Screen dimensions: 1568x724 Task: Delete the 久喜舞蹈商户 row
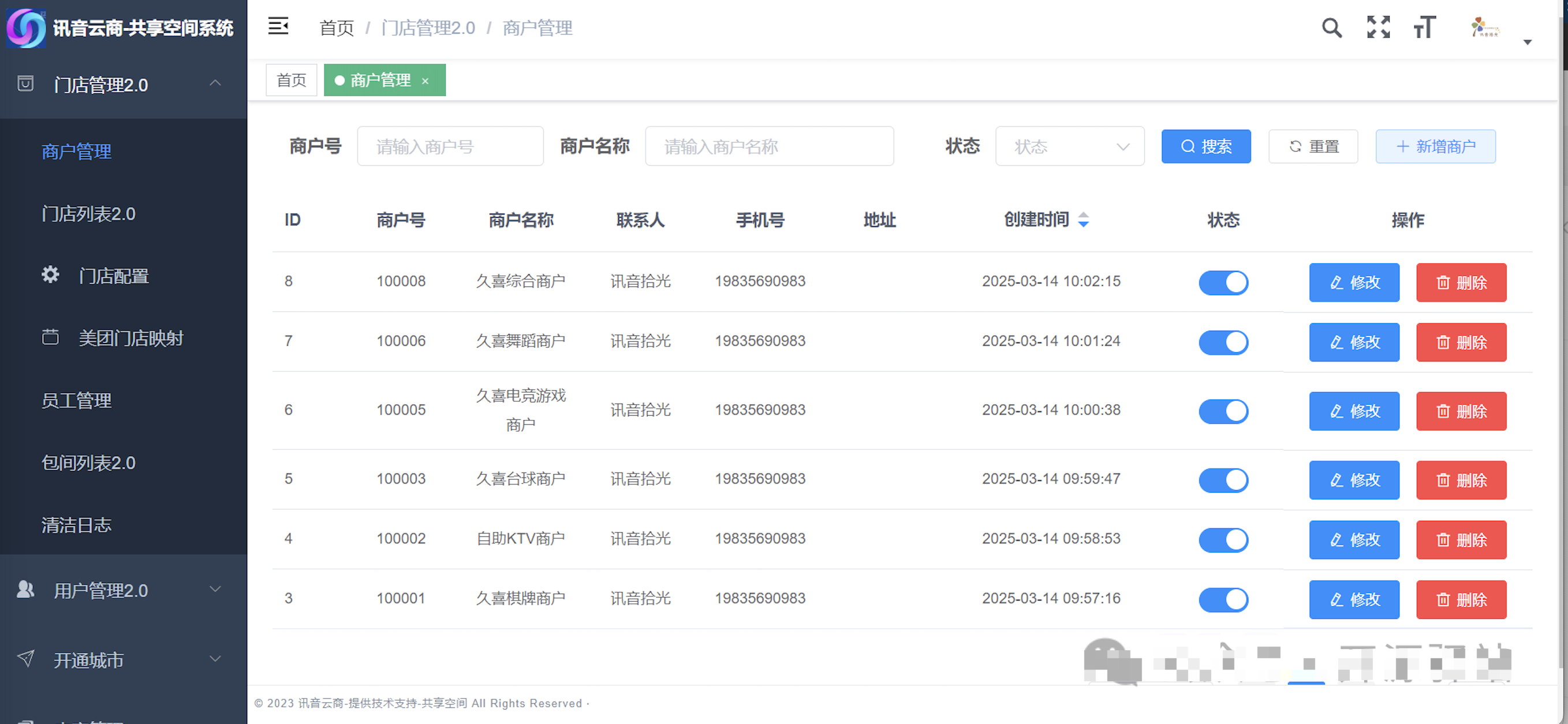tap(1460, 342)
